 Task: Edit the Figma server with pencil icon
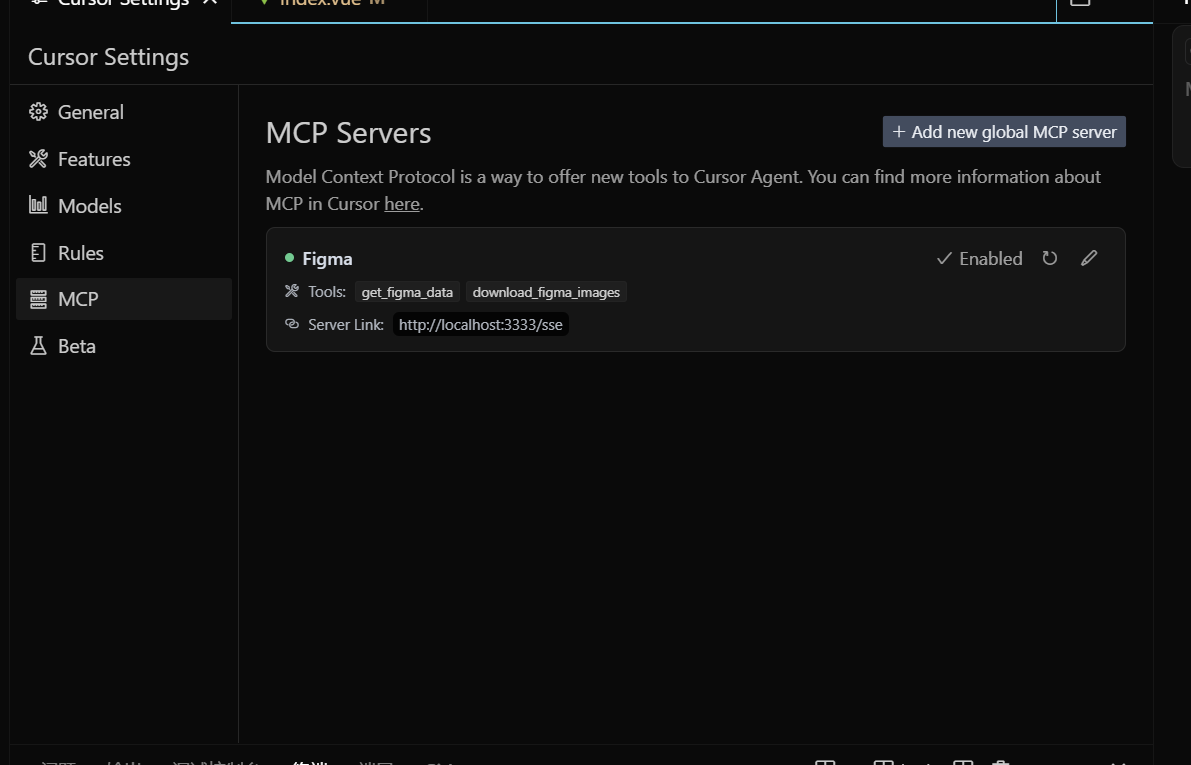1089,258
